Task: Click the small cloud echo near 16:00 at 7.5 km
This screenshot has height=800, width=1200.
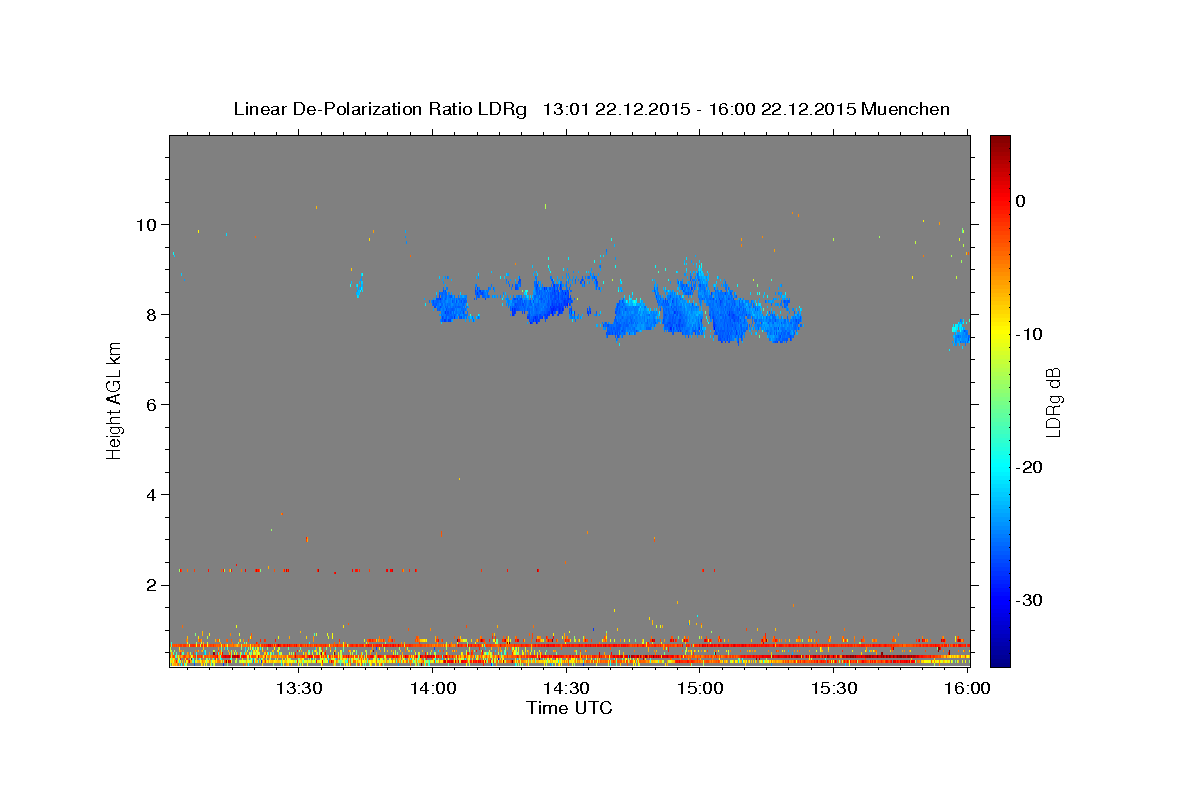Action: click(x=961, y=333)
